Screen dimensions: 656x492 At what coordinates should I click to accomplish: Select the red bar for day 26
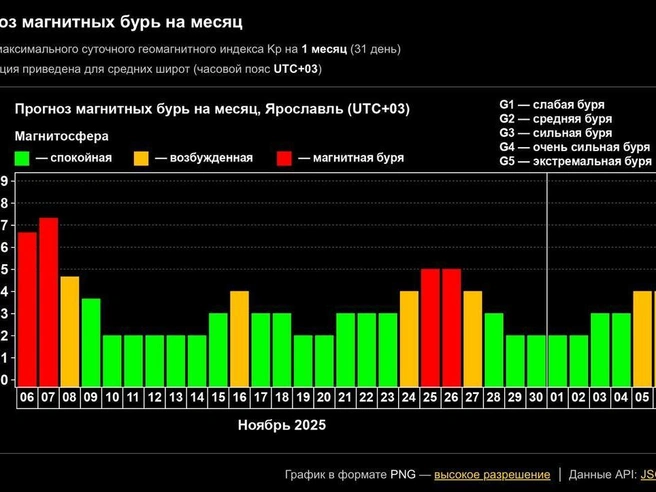point(451,328)
